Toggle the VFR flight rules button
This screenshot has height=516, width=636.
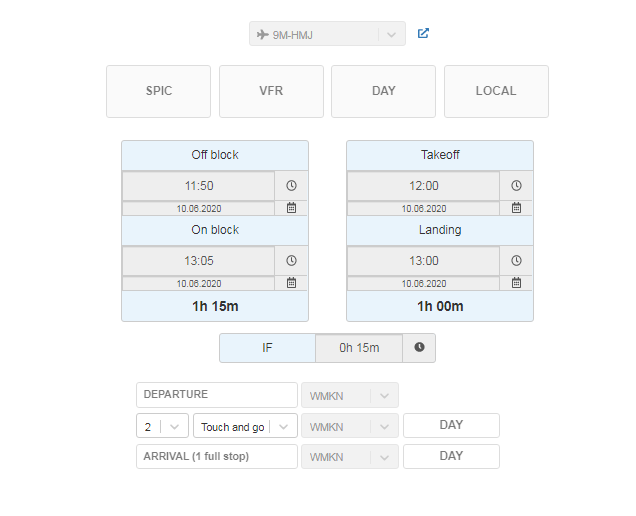point(271,91)
